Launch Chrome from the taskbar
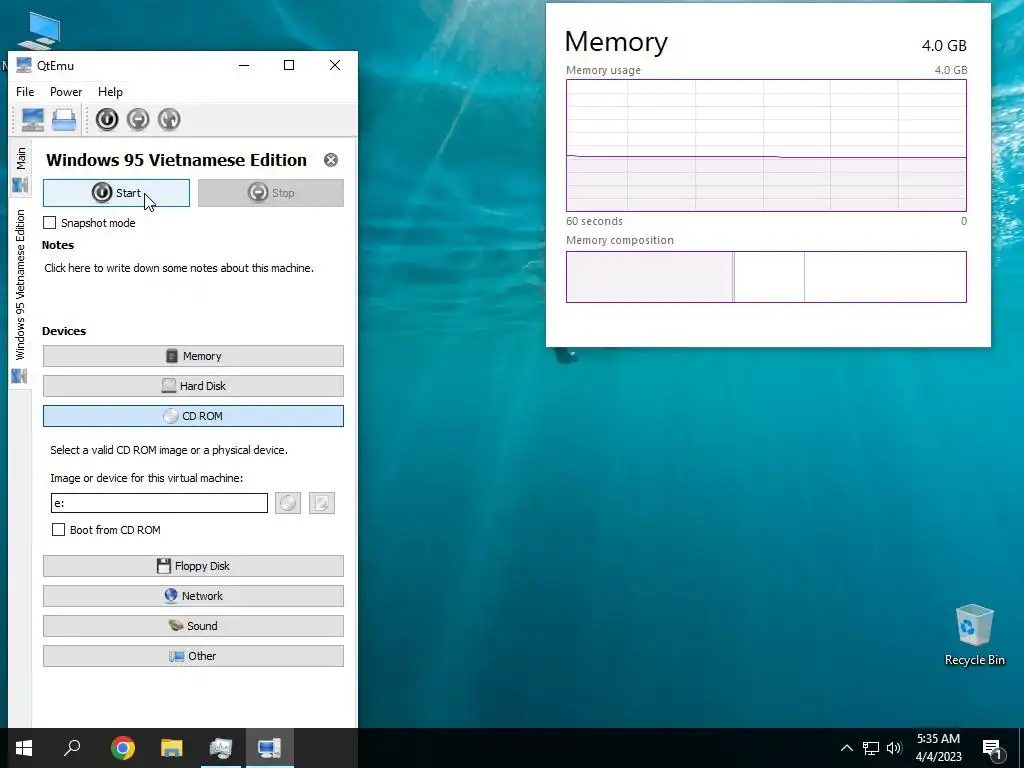This screenshot has height=768, width=1024. 123,748
